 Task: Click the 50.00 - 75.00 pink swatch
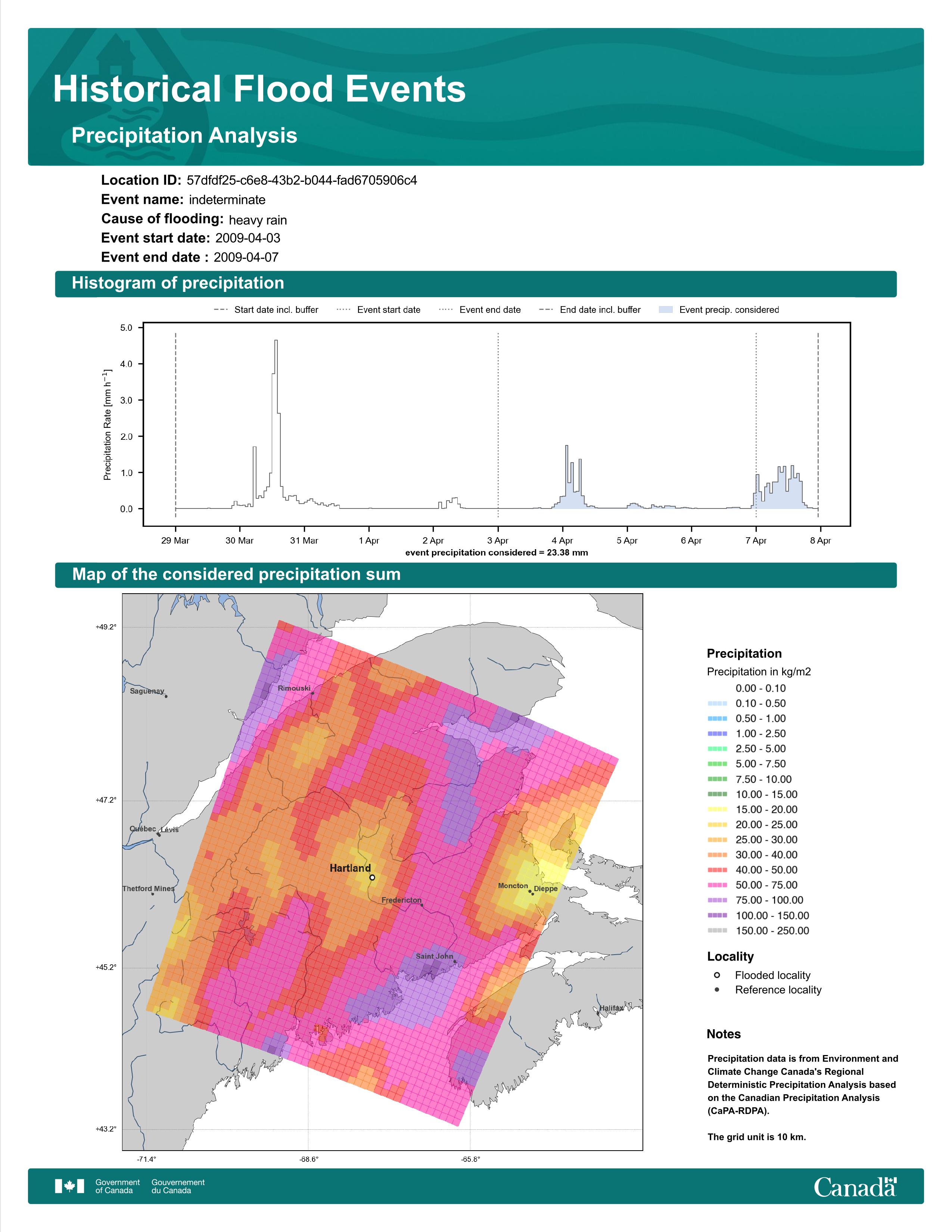pos(717,885)
